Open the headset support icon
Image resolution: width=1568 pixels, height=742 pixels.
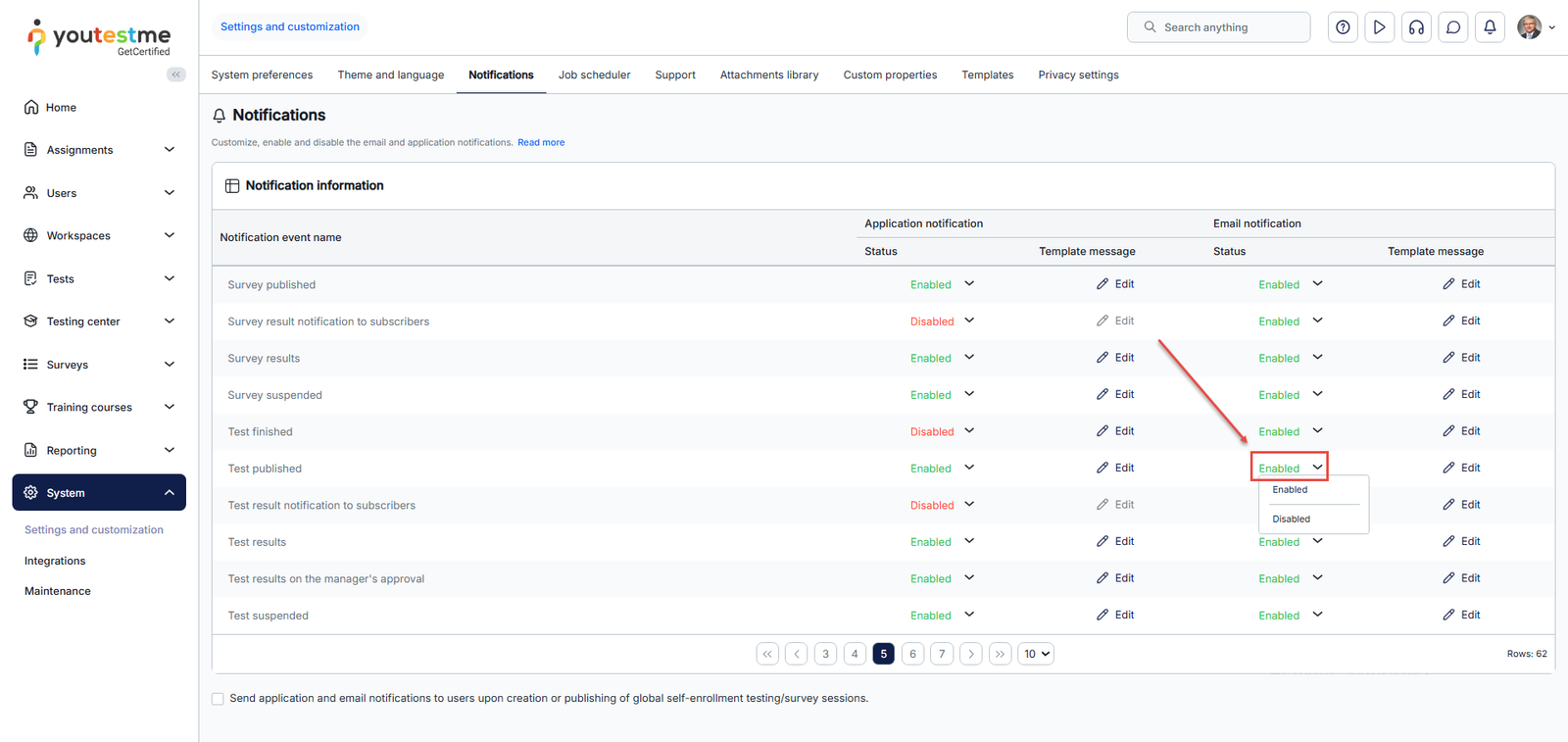pos(1416,27)
